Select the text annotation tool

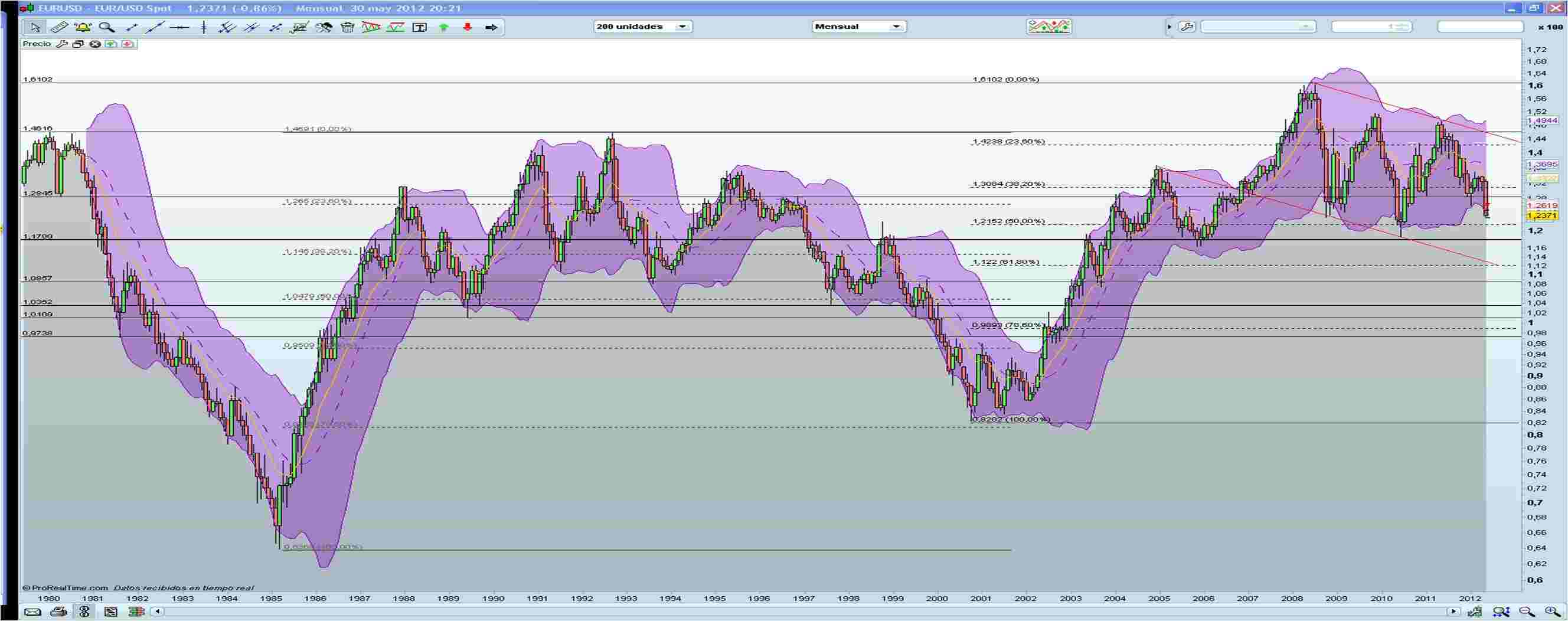point(420,27)
